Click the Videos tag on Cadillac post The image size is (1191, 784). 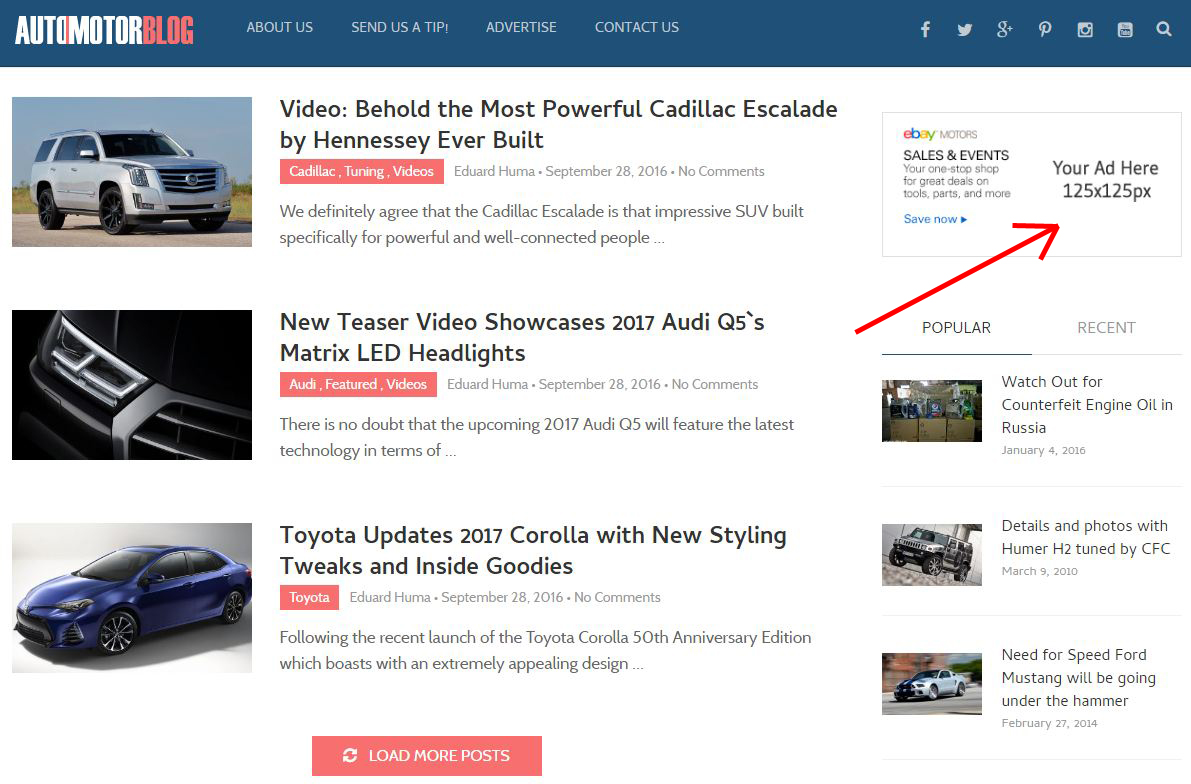click(413, 171)
